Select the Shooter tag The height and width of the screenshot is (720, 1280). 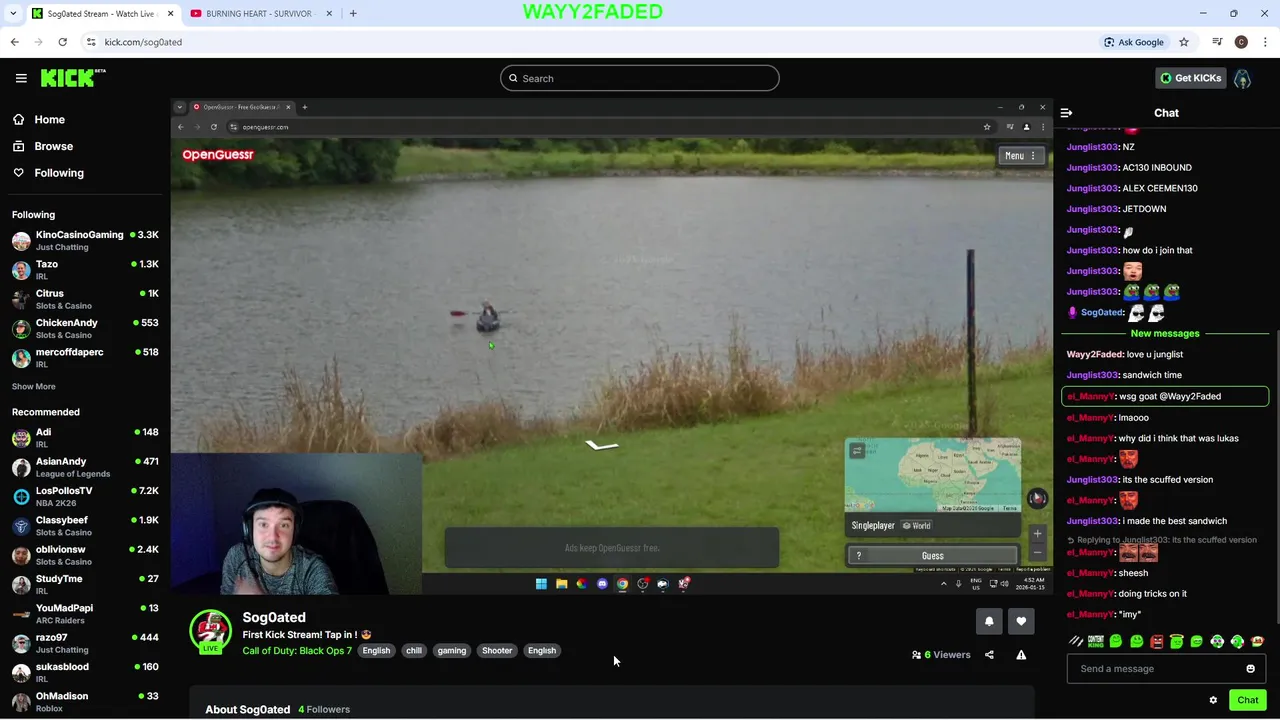(x=497, y=651)
